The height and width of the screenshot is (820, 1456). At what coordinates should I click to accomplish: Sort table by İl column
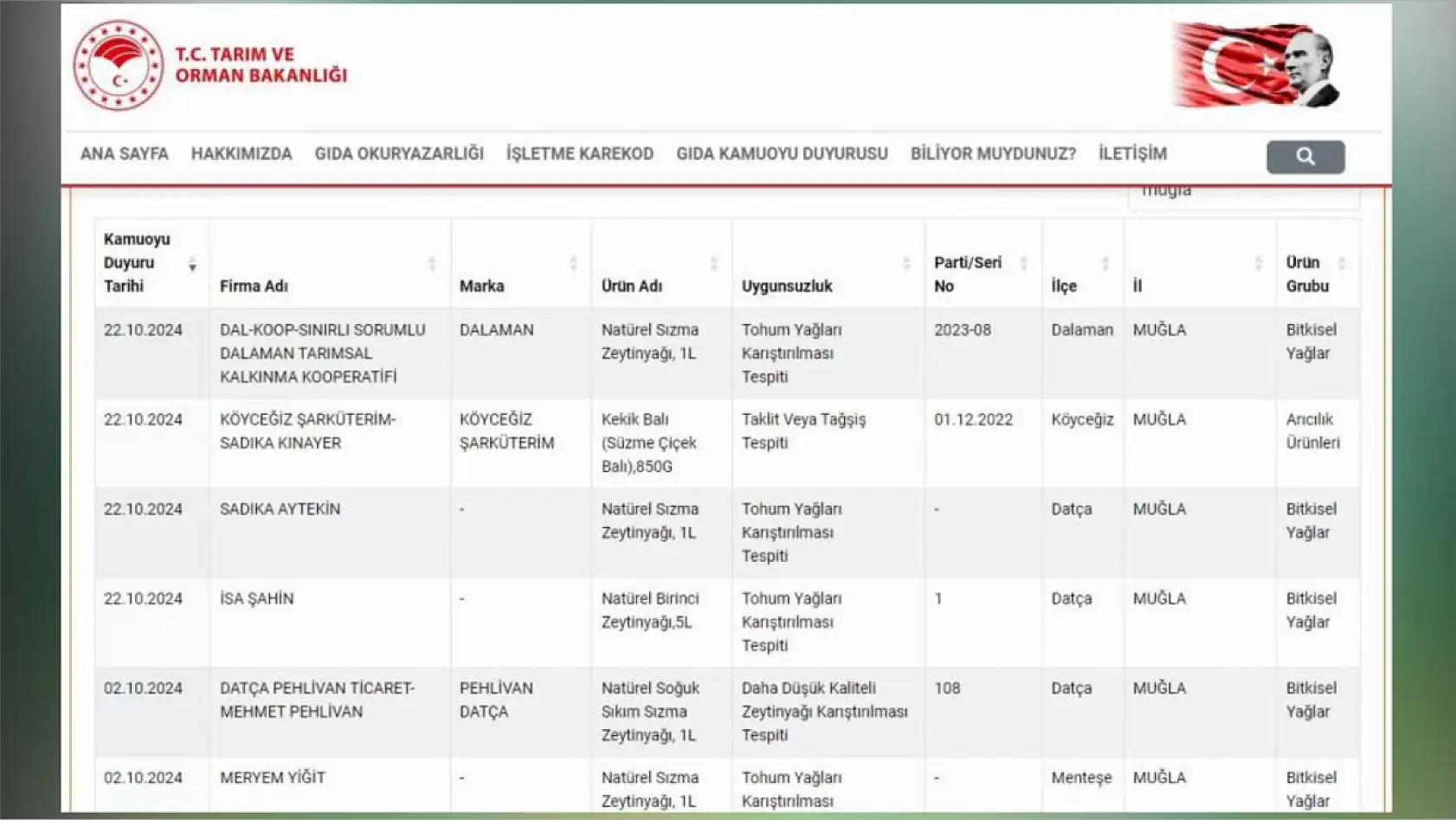(x=1258, y=264)
